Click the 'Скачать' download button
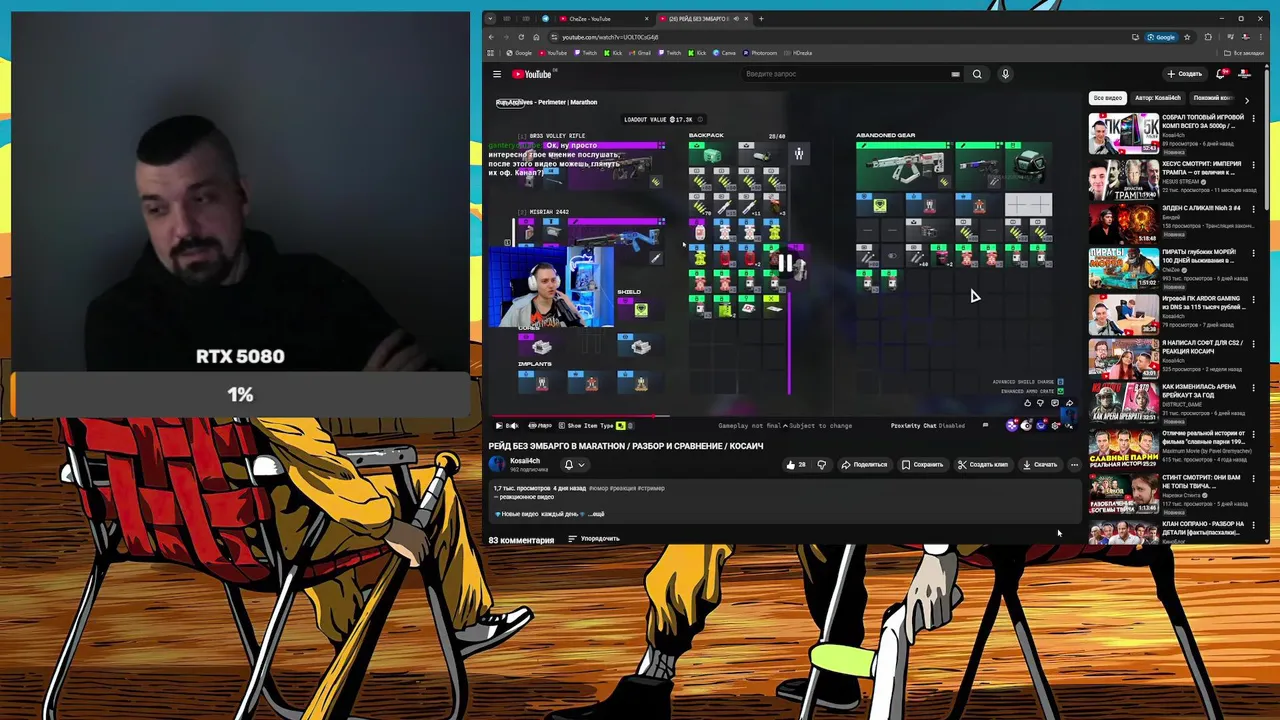1280x720 pixels. pos(1039,465)
